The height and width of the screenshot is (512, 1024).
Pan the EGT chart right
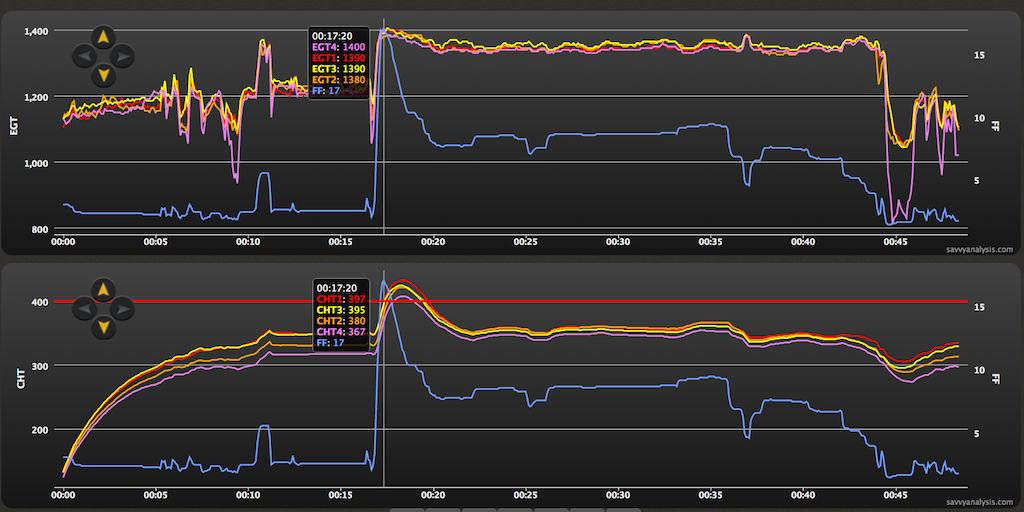click(121, 57)
